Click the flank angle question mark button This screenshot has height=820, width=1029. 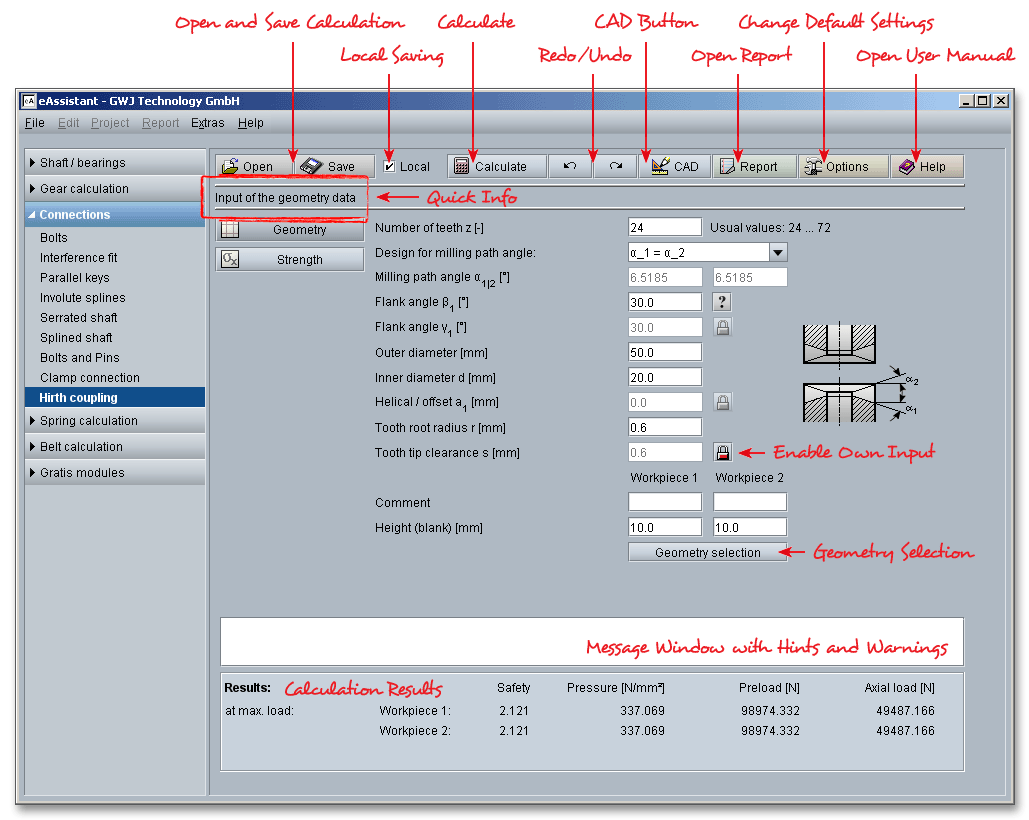(x=722, y=302)
